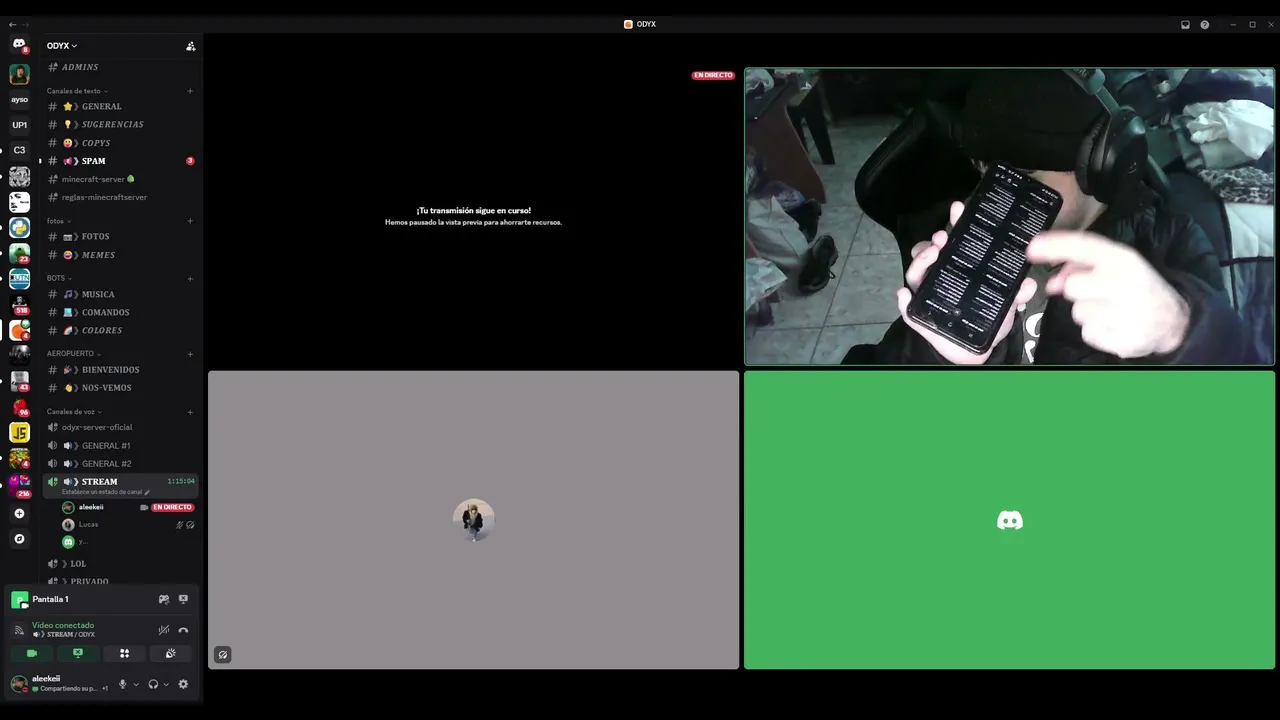Mute the microphone
The image size is (1280, 720).
(123, 684)
